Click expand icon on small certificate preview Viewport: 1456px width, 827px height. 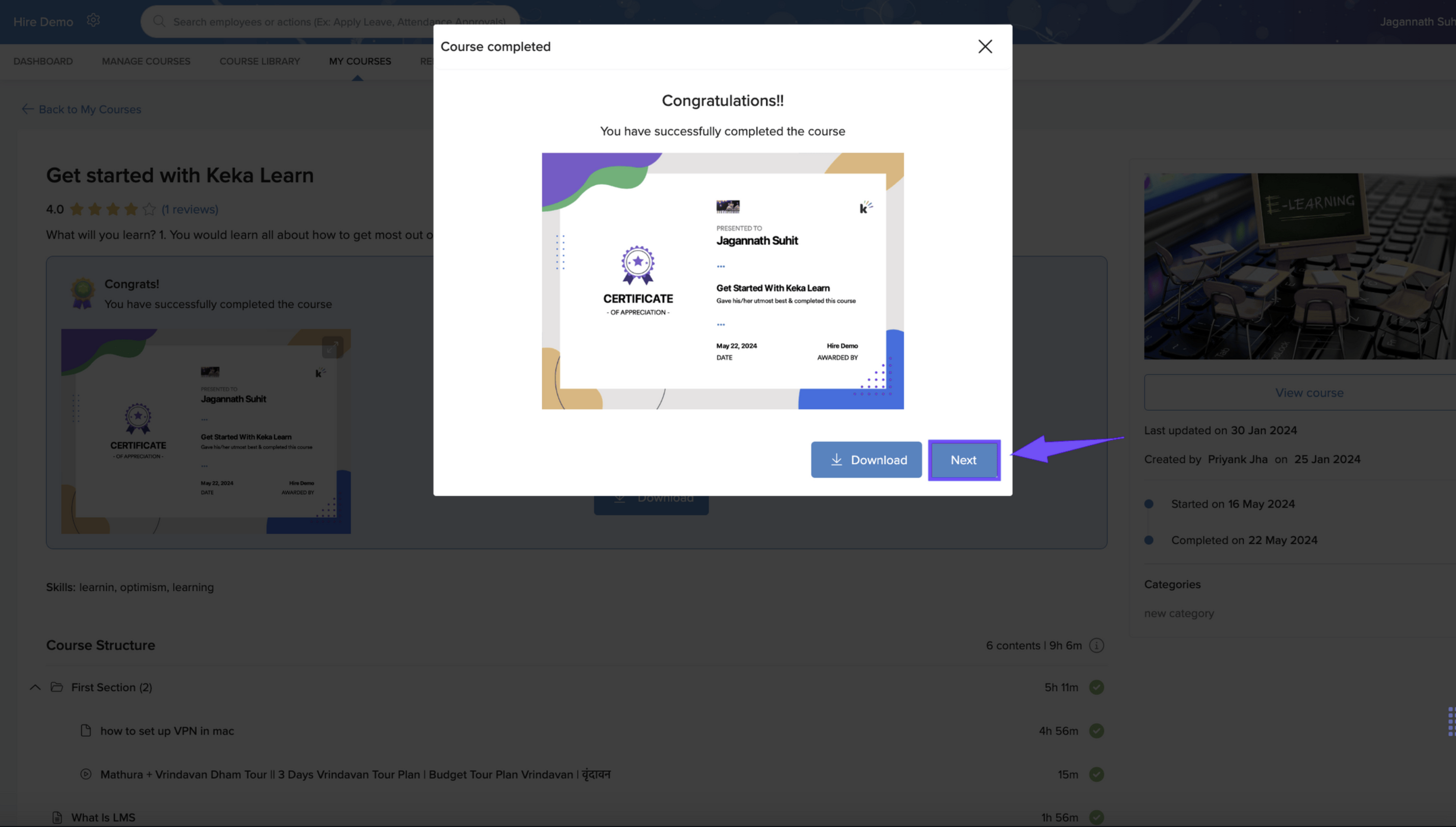click(332, 346)
